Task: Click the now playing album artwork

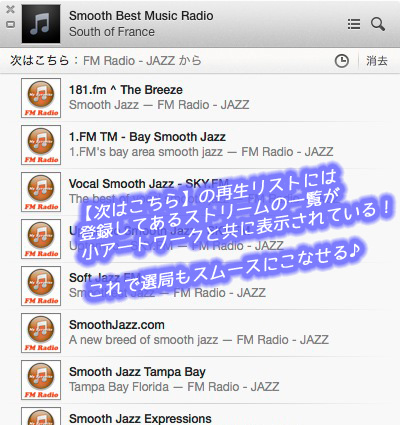Action: click(41, 24)
